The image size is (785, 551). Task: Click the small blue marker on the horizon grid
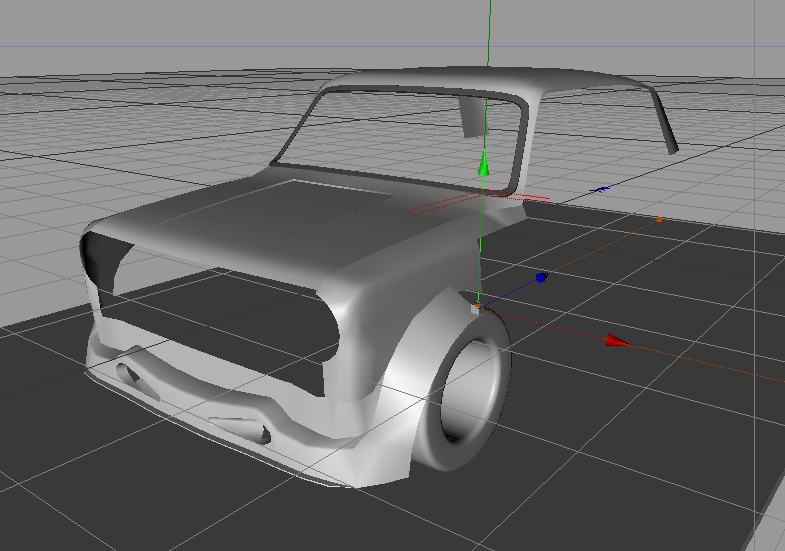tap(600, 188)
